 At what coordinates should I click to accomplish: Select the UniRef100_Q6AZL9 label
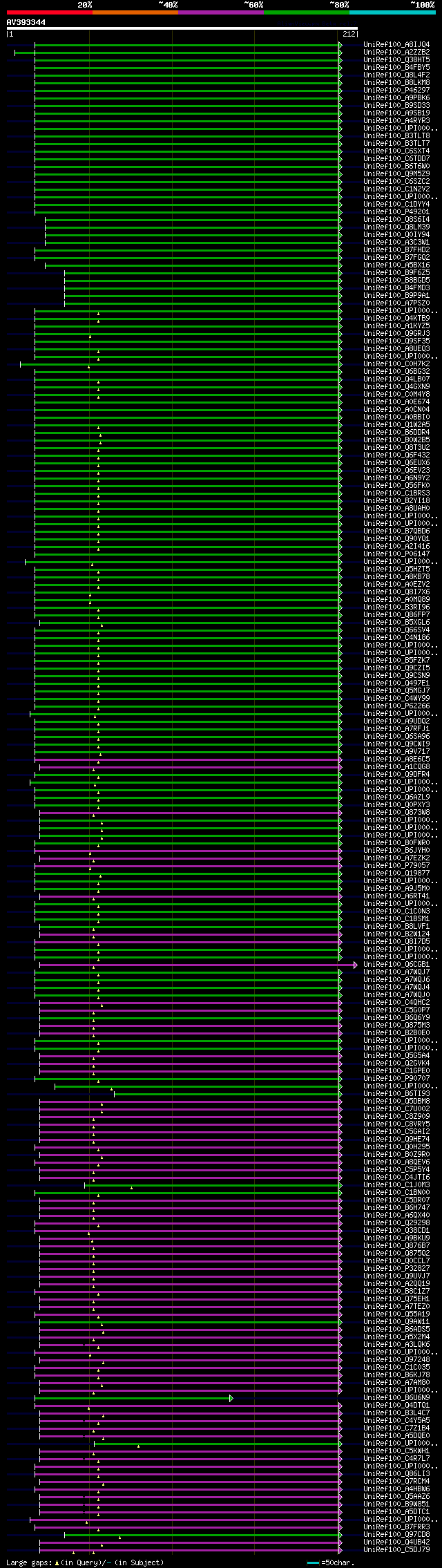[x=396, y=797]
